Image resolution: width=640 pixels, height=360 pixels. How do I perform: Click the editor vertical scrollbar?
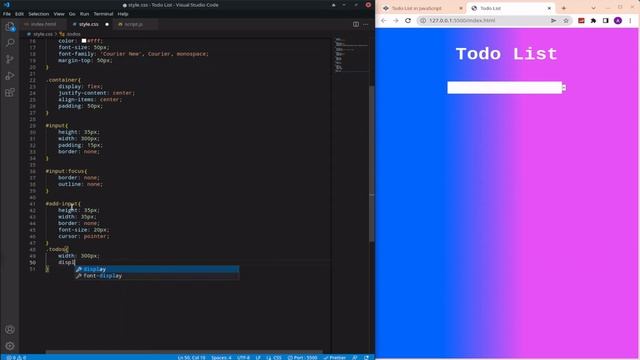(372, 163)
